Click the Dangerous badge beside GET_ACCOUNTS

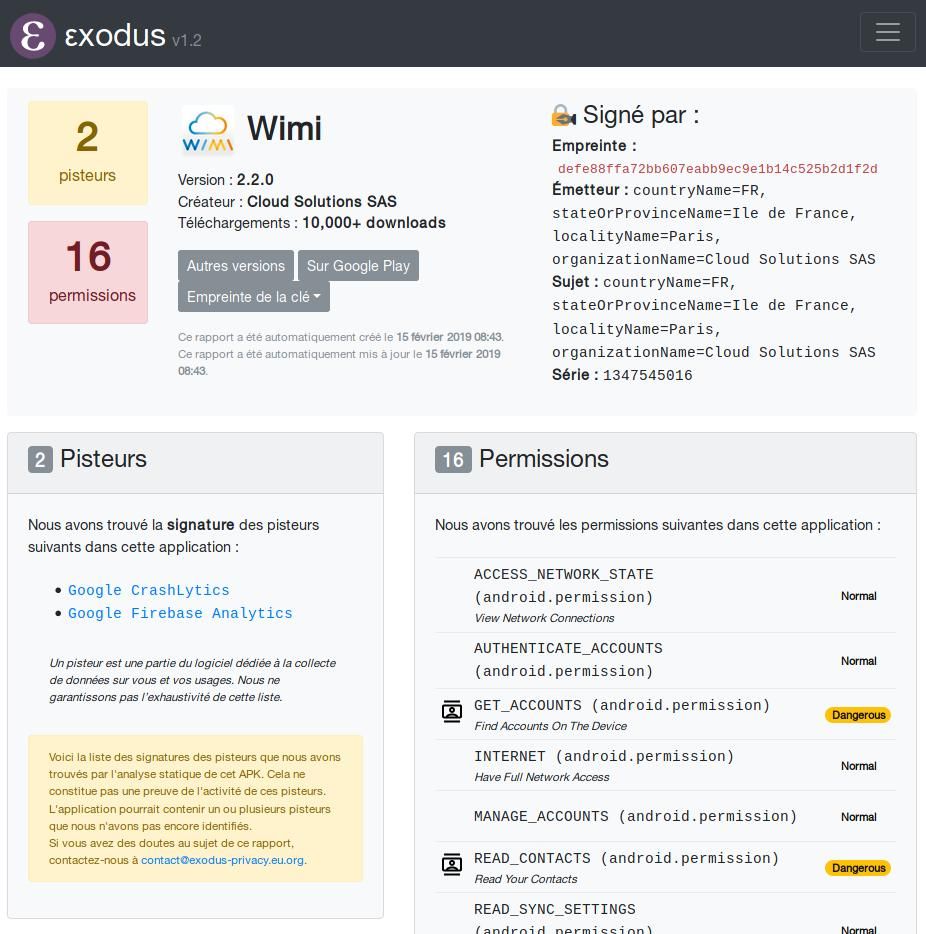pyautogui.click(x=858, y=715)
